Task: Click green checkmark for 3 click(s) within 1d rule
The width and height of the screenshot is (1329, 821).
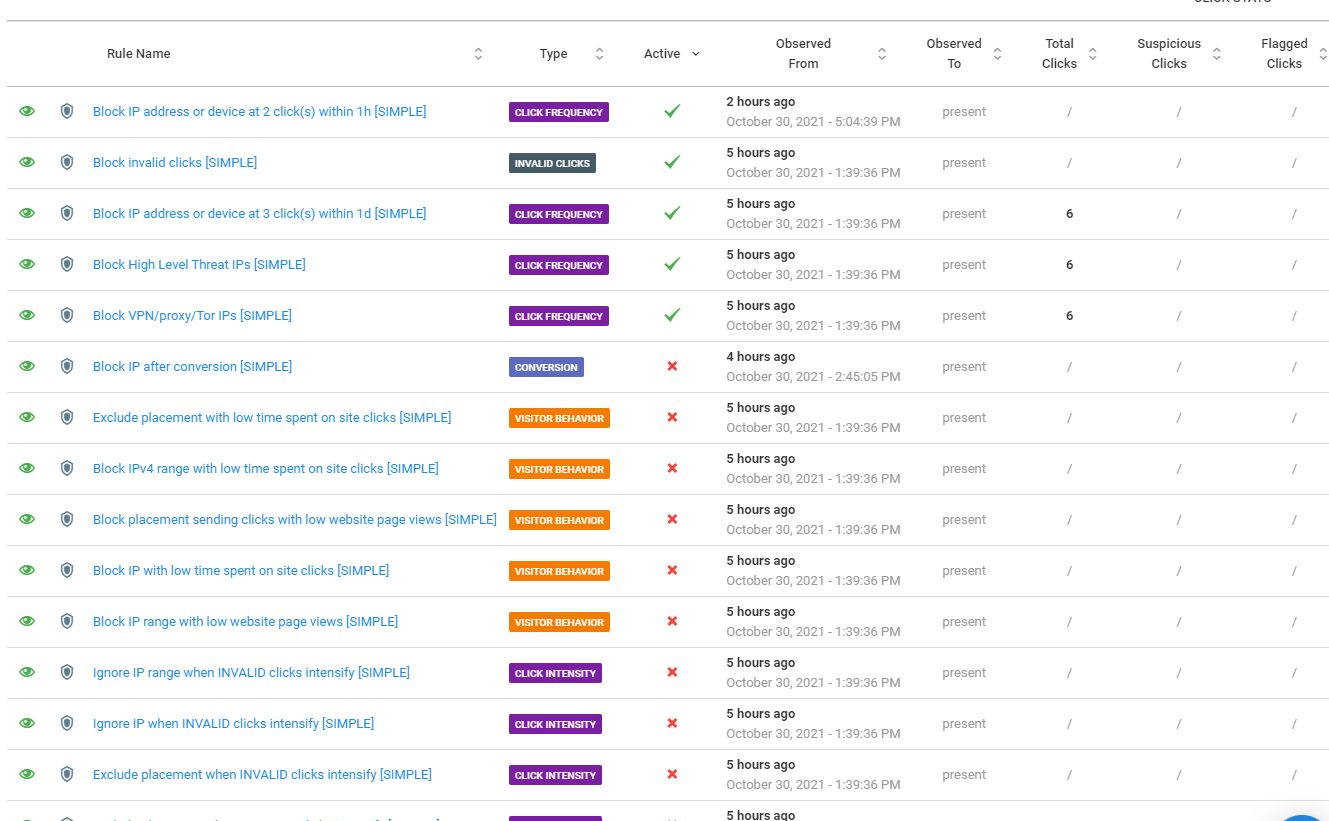Action: pyautogui.click(x=672, y=213)
